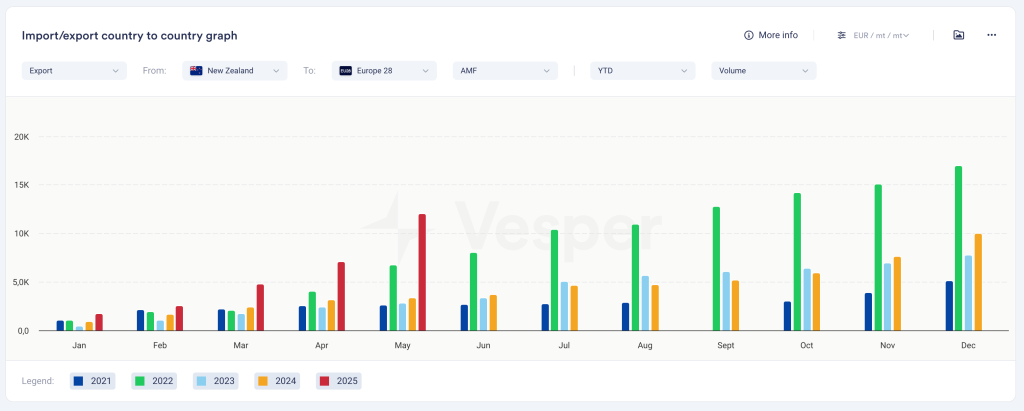Click the 15K y-axis label
Screen dimensions: 1024x411
pyautogui.click(x=21, y=186)
